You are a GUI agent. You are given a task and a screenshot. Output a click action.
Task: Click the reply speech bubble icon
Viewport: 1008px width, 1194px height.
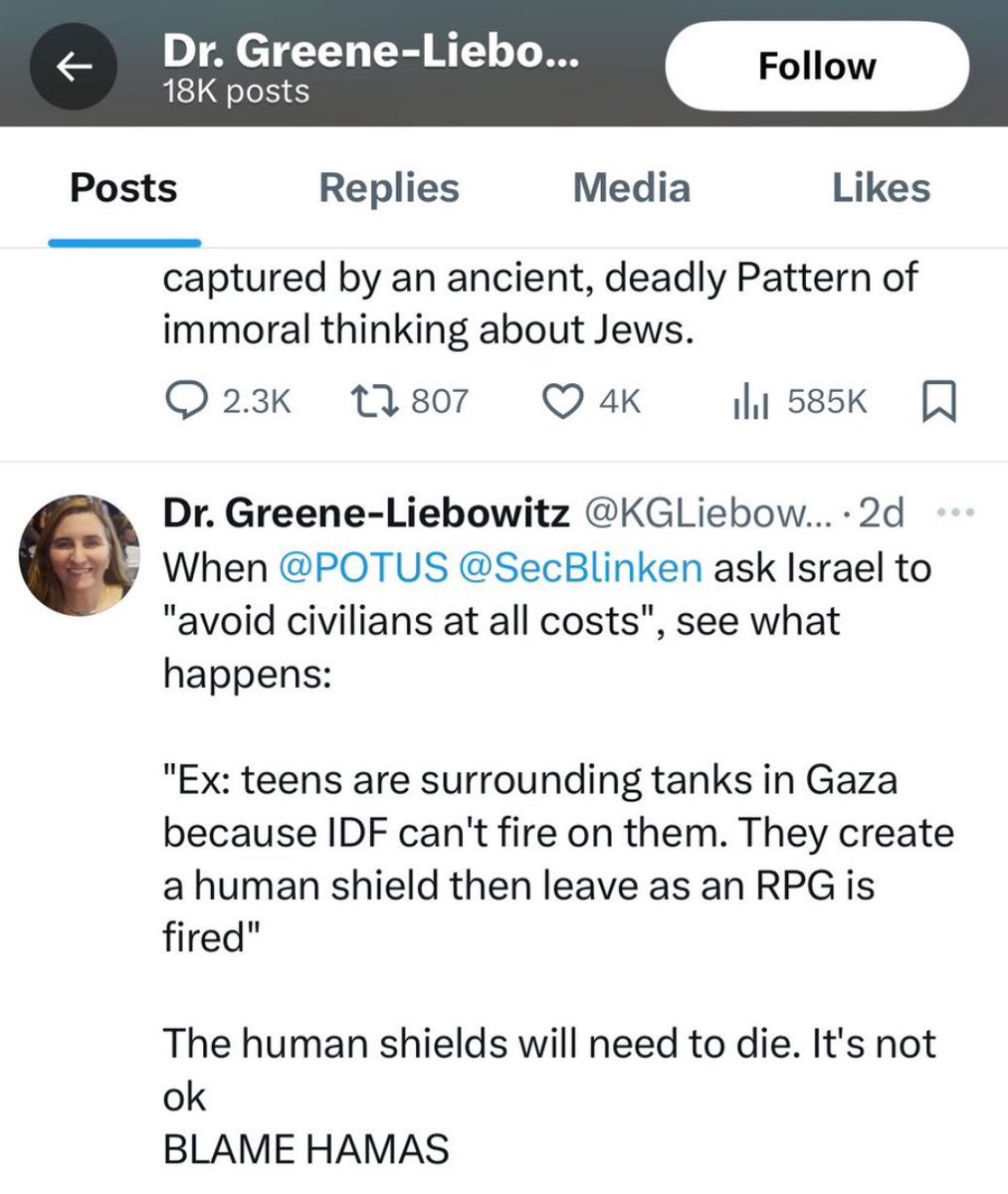(x=183, y=401)
